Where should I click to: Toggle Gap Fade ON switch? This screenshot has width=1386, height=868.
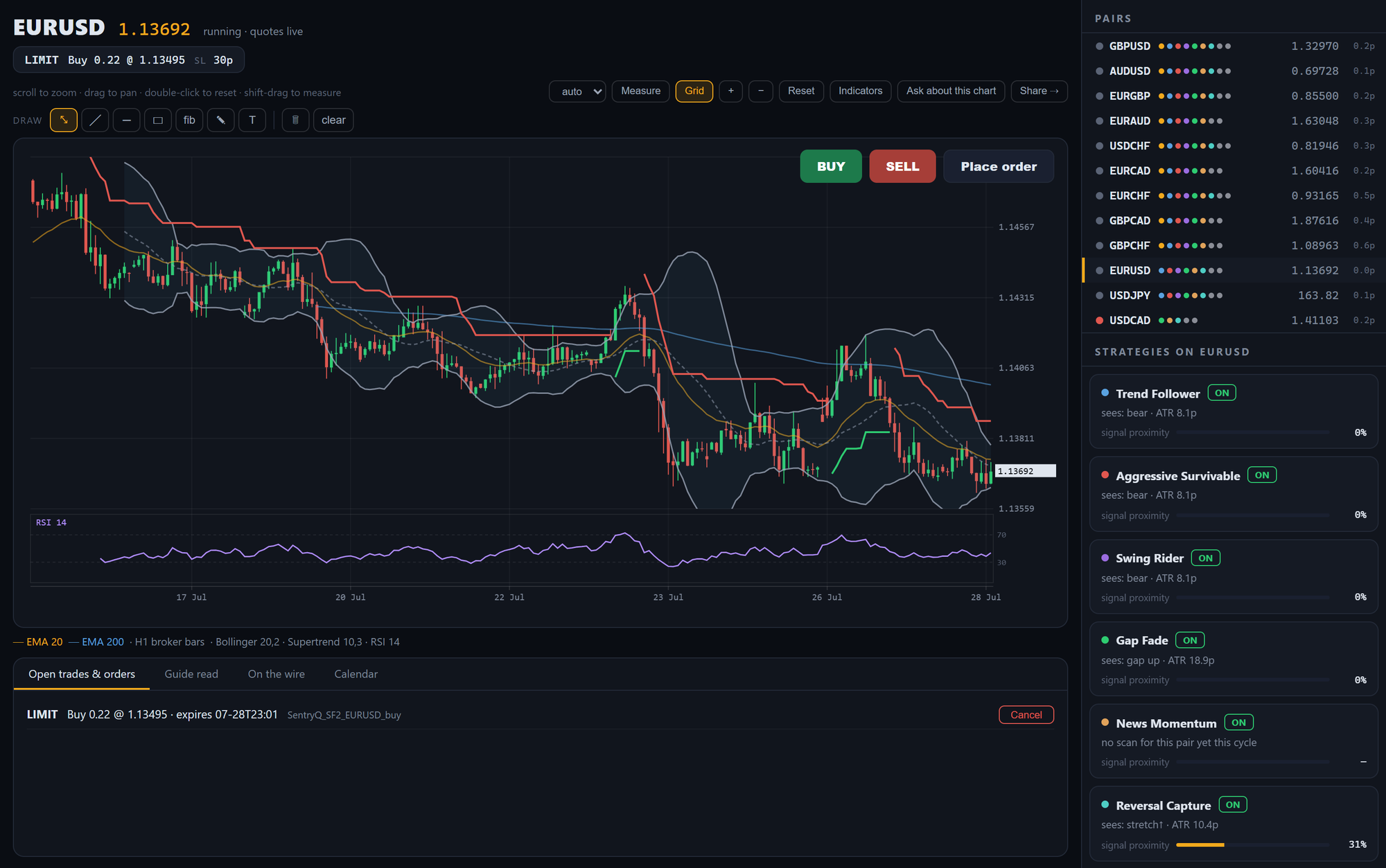click(1190, 640)
